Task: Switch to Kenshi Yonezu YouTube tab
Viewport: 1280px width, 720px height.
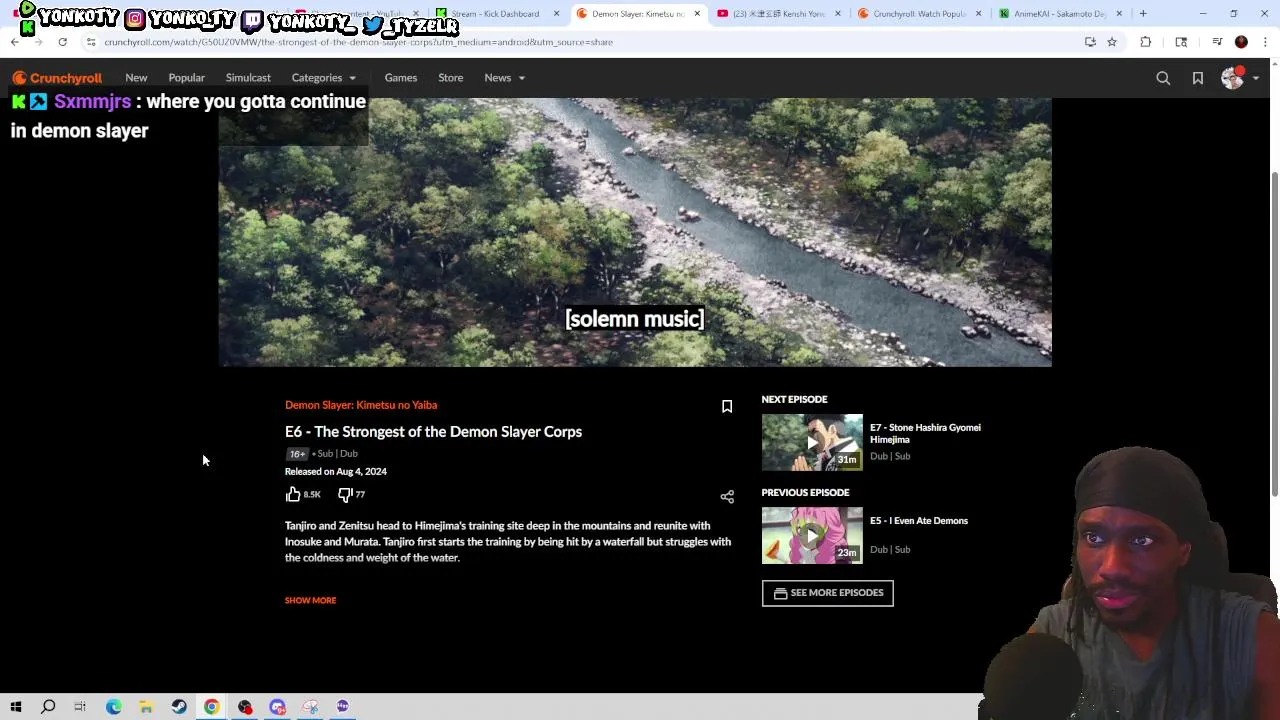Action: tap(778, 14)
